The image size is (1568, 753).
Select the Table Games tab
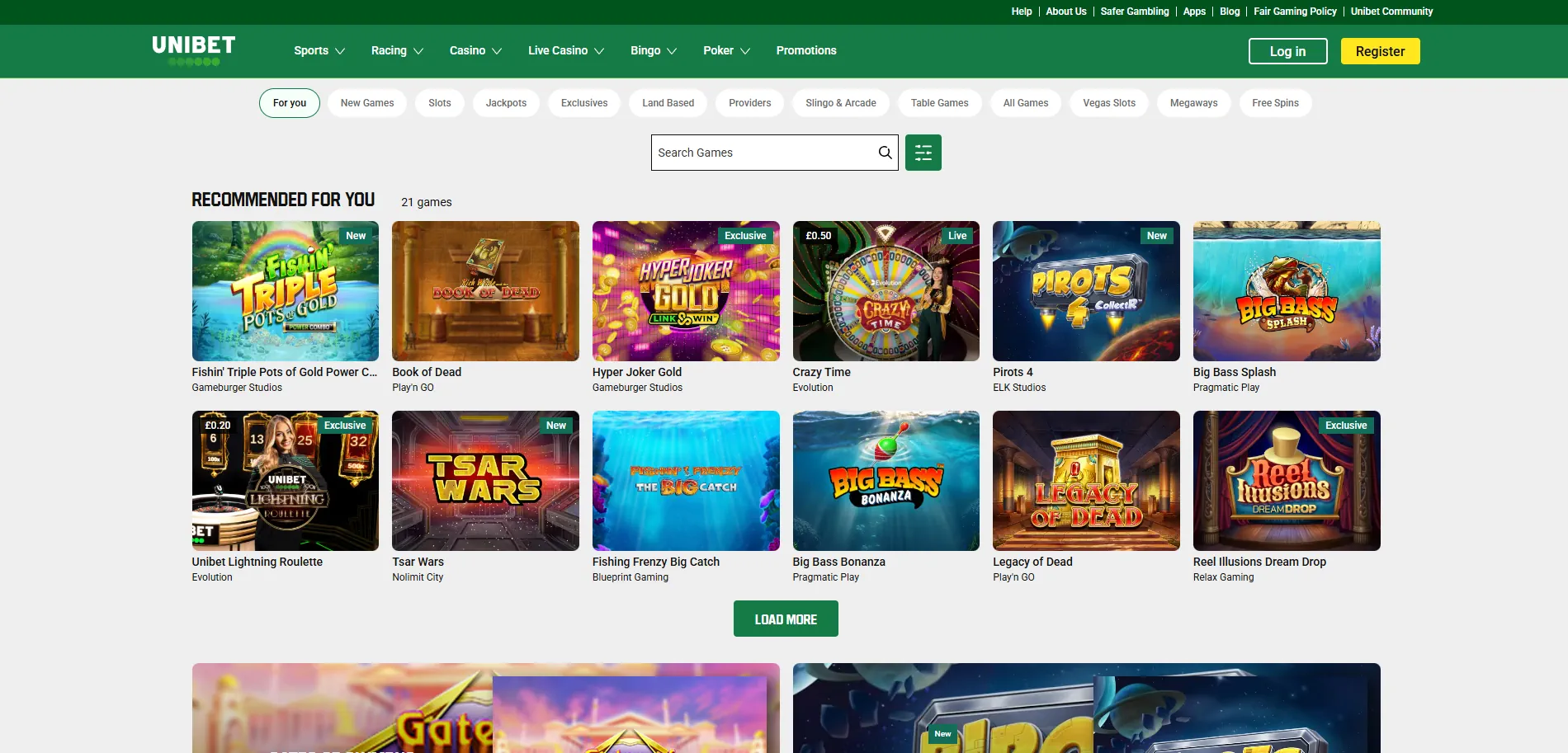tap(940, 103)
